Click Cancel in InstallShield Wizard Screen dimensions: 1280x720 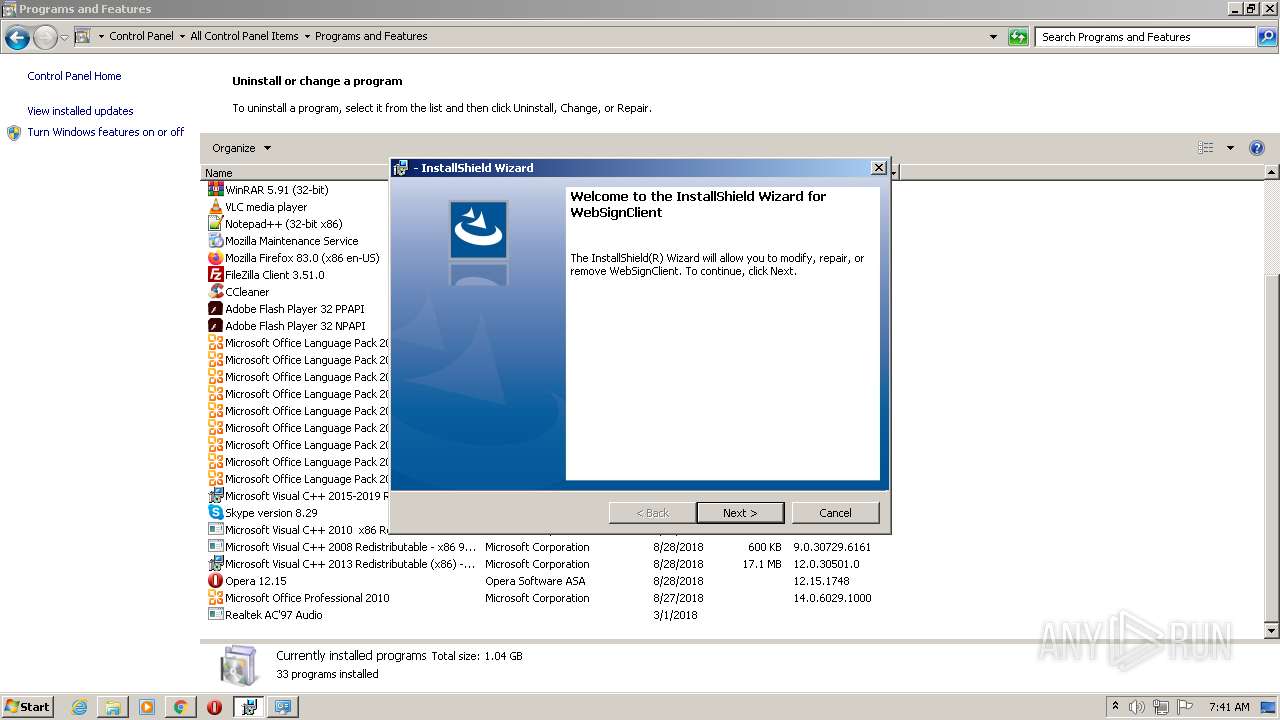(835, 512)
